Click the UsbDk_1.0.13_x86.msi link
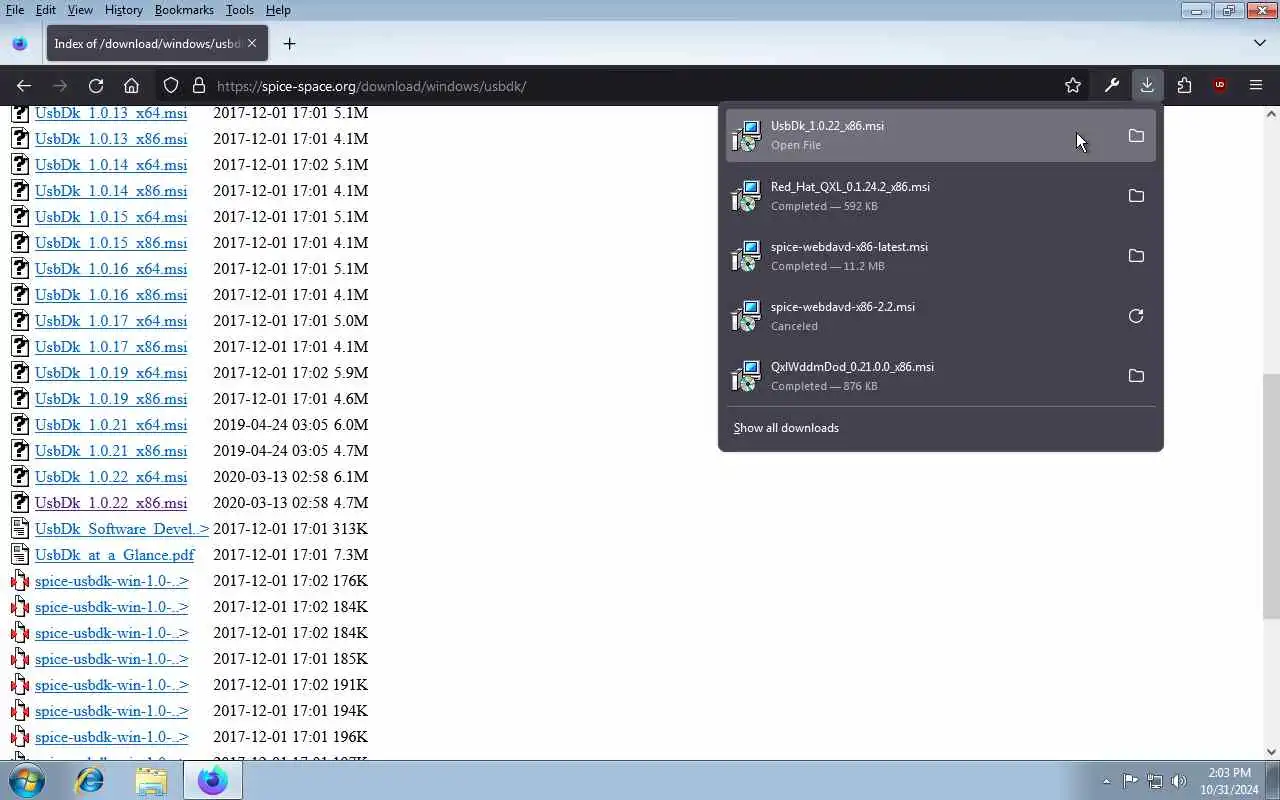Image resolution: width=1280 pixels, height=800 pixels. click(111, 139)
